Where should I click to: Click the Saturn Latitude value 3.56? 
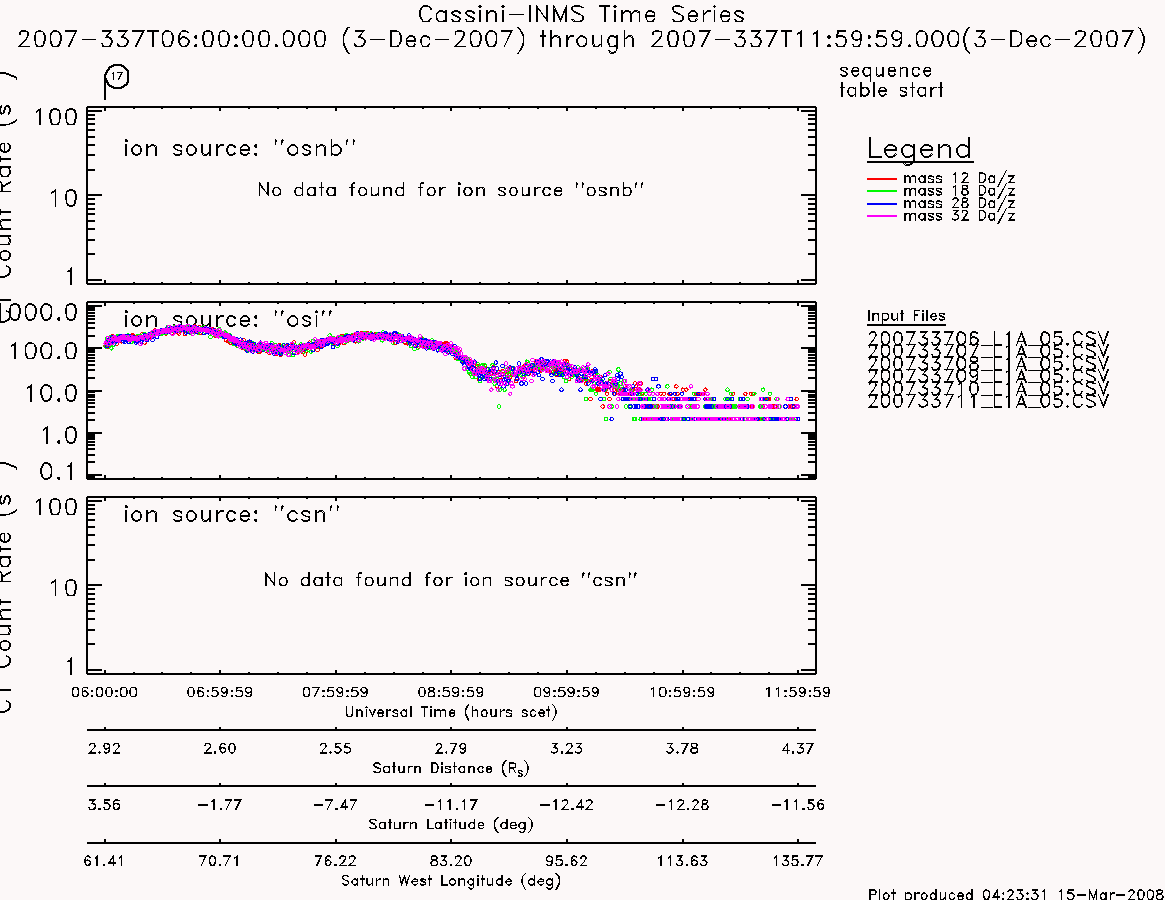point(104,805)
